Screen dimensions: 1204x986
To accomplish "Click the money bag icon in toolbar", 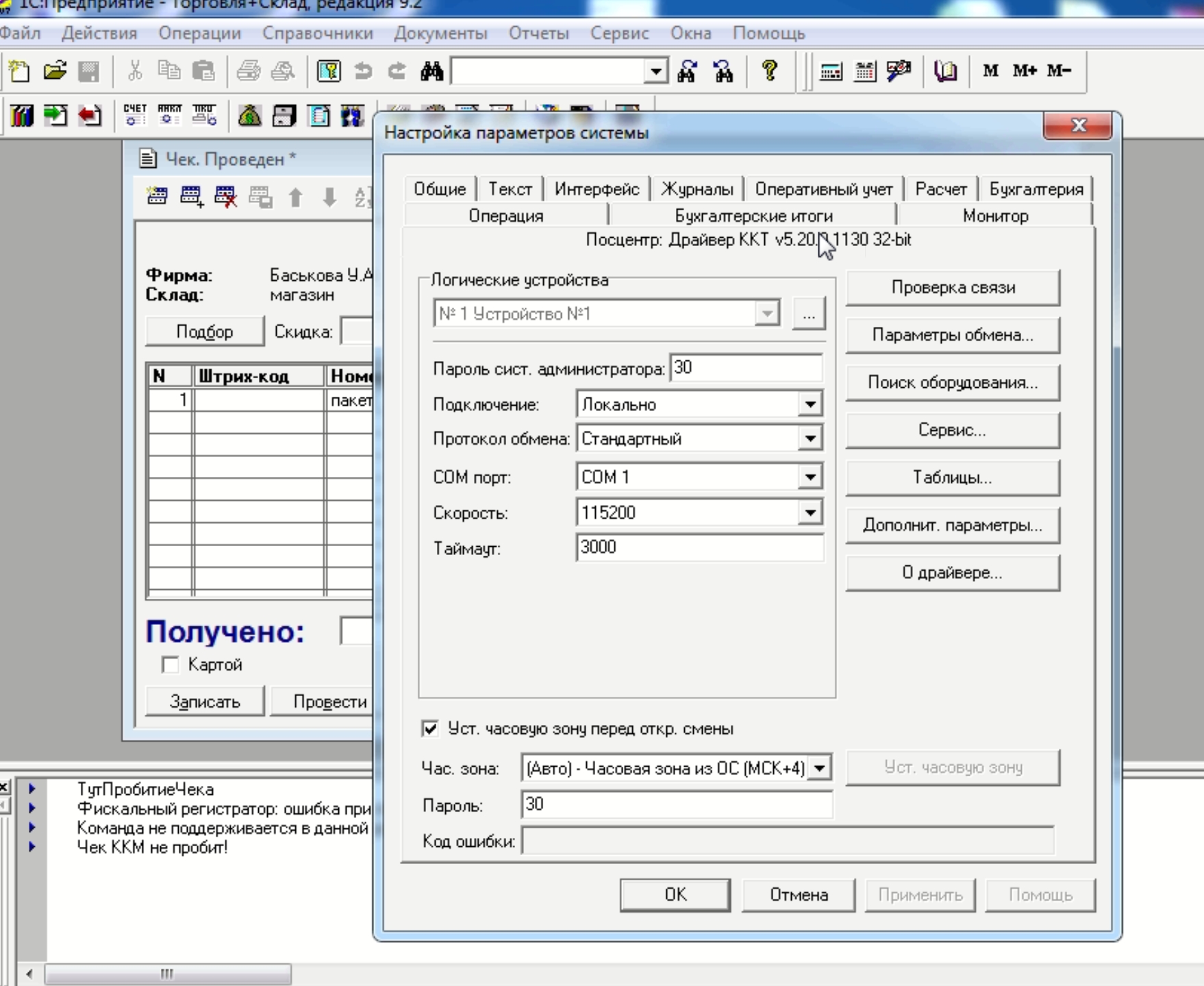I will coord(249,116).
